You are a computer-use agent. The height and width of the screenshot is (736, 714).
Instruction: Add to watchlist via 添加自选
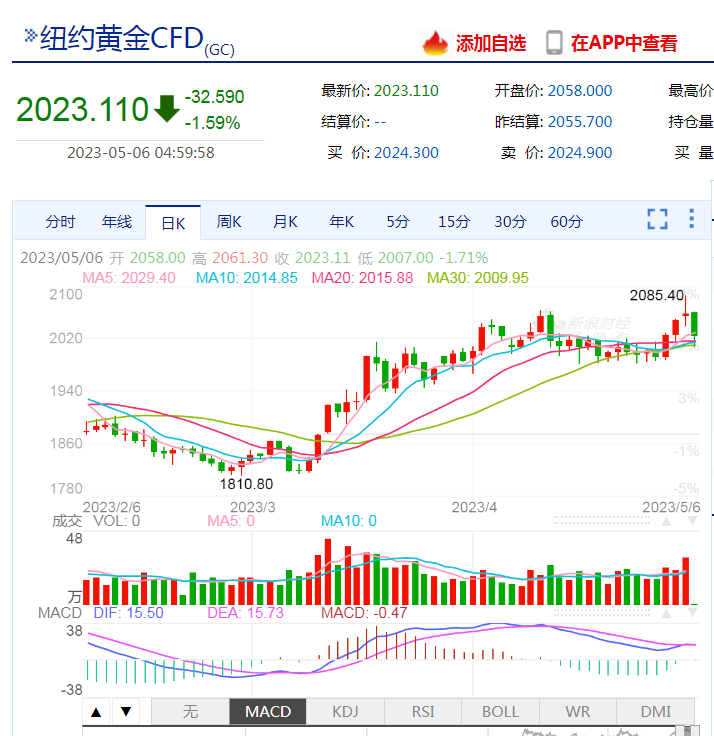[491, 43]
